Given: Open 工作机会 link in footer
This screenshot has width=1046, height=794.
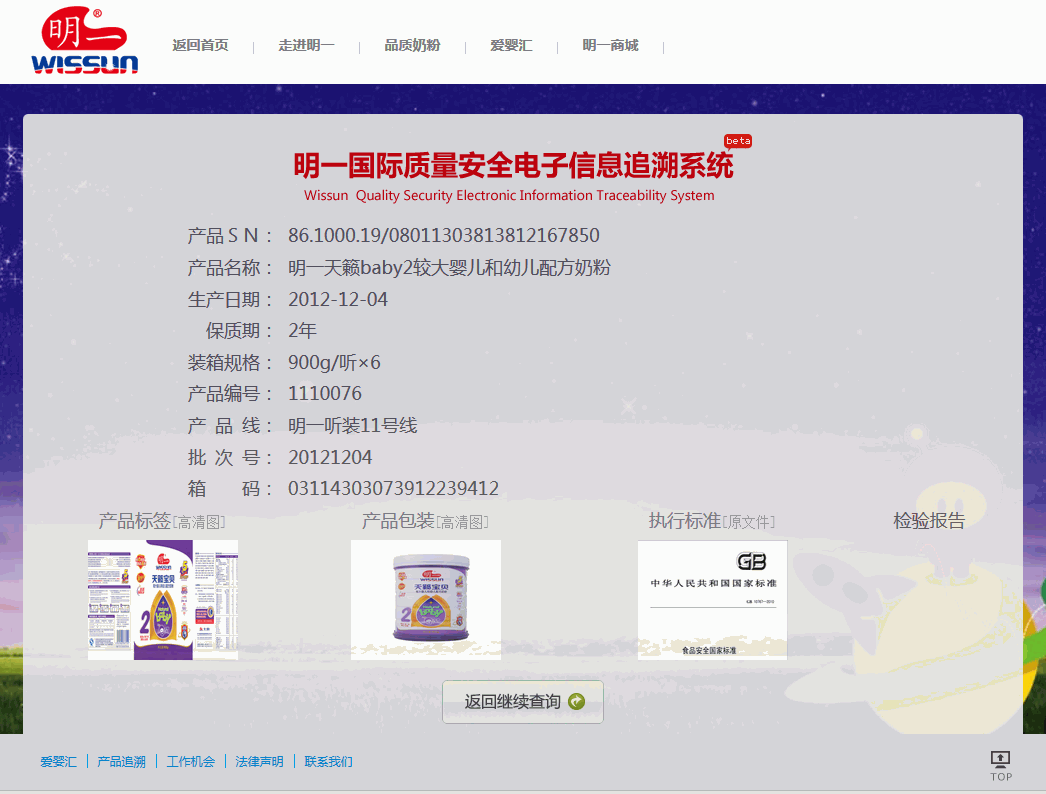Looking at the screenshot, I should tap(190, 762).
